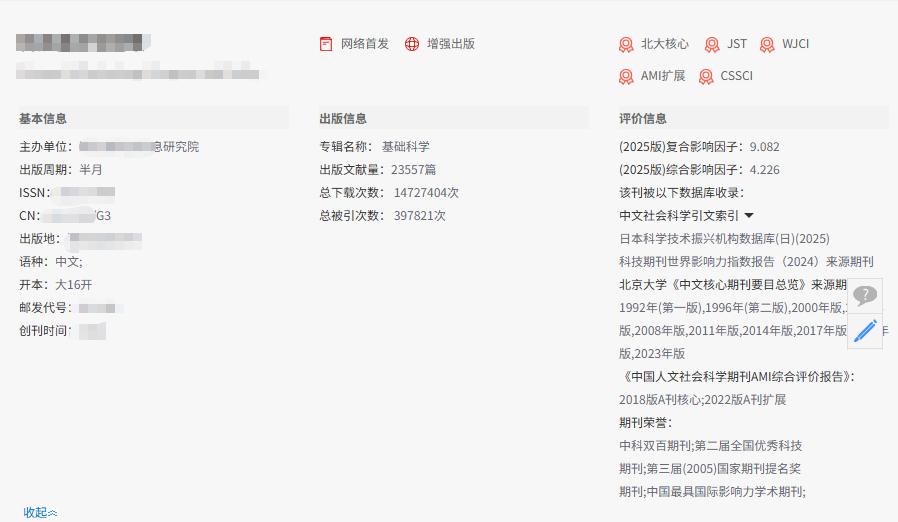Click the JST badge label
898x522 pixels.
(x=737, y=44)
